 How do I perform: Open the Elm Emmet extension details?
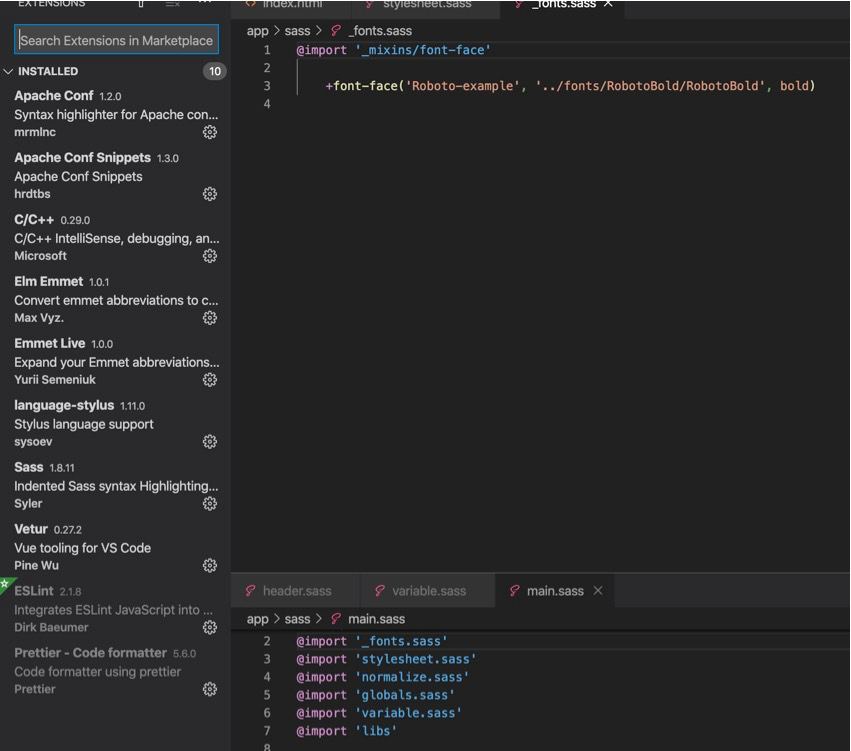[x=115, y=299]
